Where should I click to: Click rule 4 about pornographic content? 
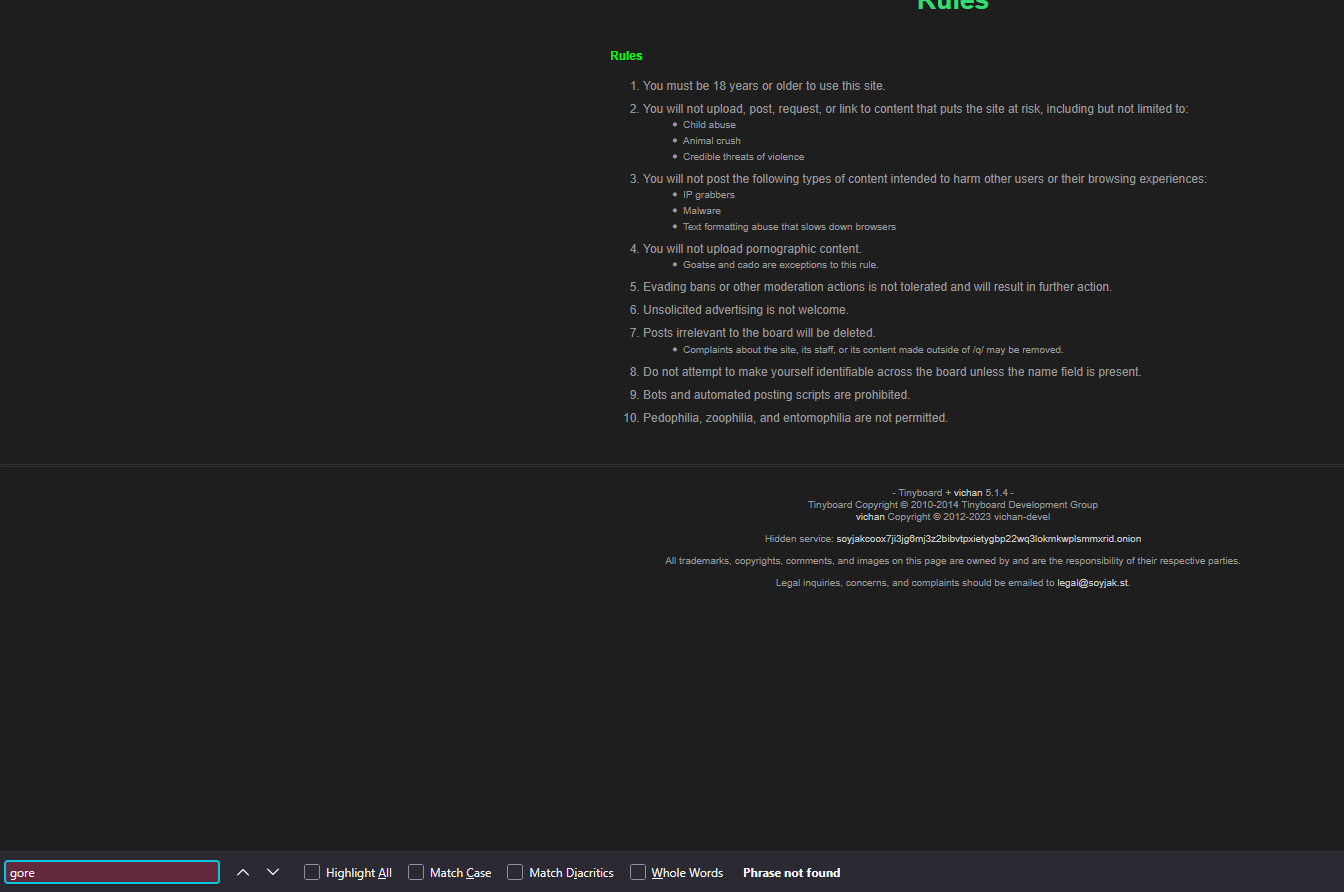point(752,249)
